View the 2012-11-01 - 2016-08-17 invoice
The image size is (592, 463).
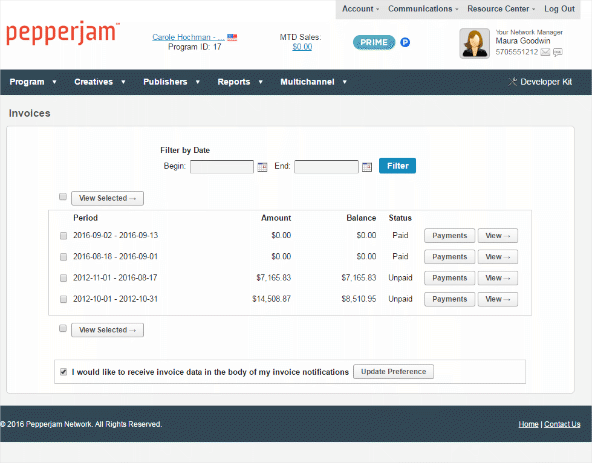(498, 278)
